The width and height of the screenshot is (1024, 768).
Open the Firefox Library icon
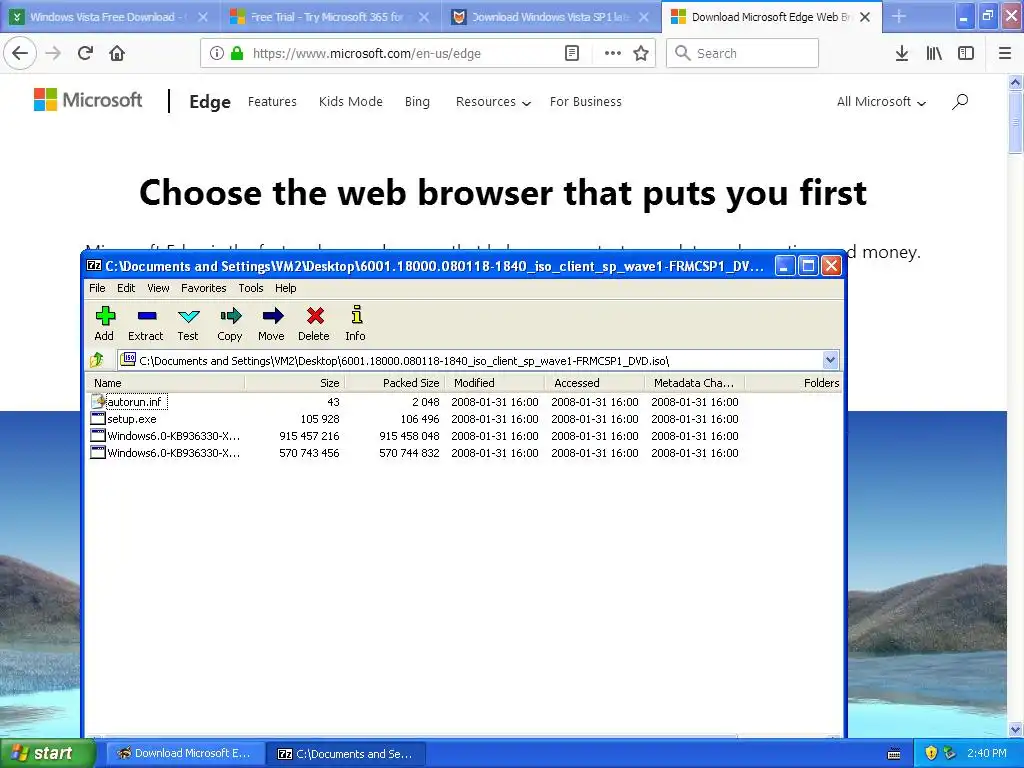(x=934, y=54)
